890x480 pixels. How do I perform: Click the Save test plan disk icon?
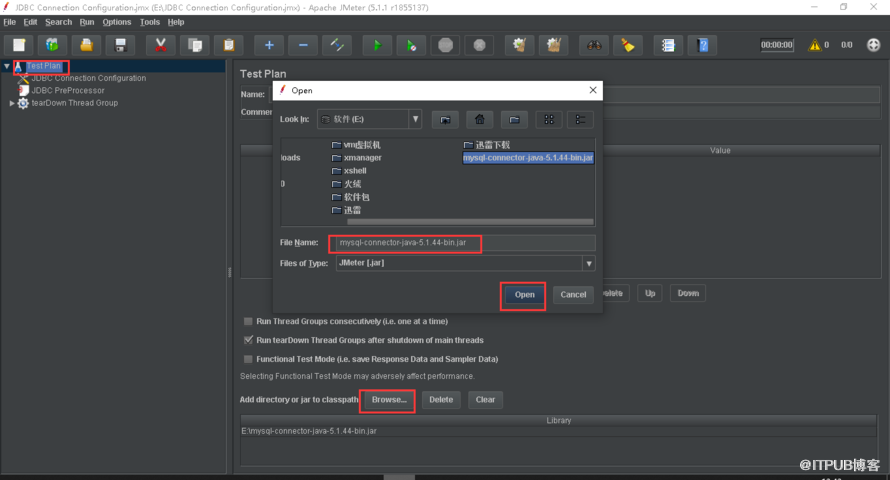(120, 45)
